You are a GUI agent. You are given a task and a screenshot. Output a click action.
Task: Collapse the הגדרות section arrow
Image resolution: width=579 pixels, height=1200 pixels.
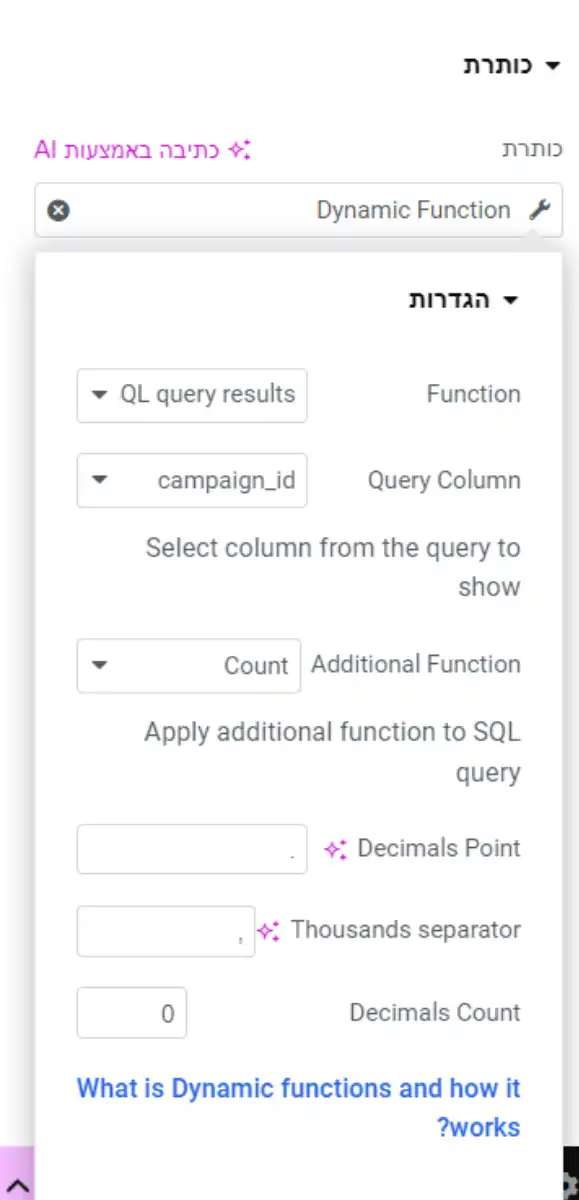click(511, 300)
